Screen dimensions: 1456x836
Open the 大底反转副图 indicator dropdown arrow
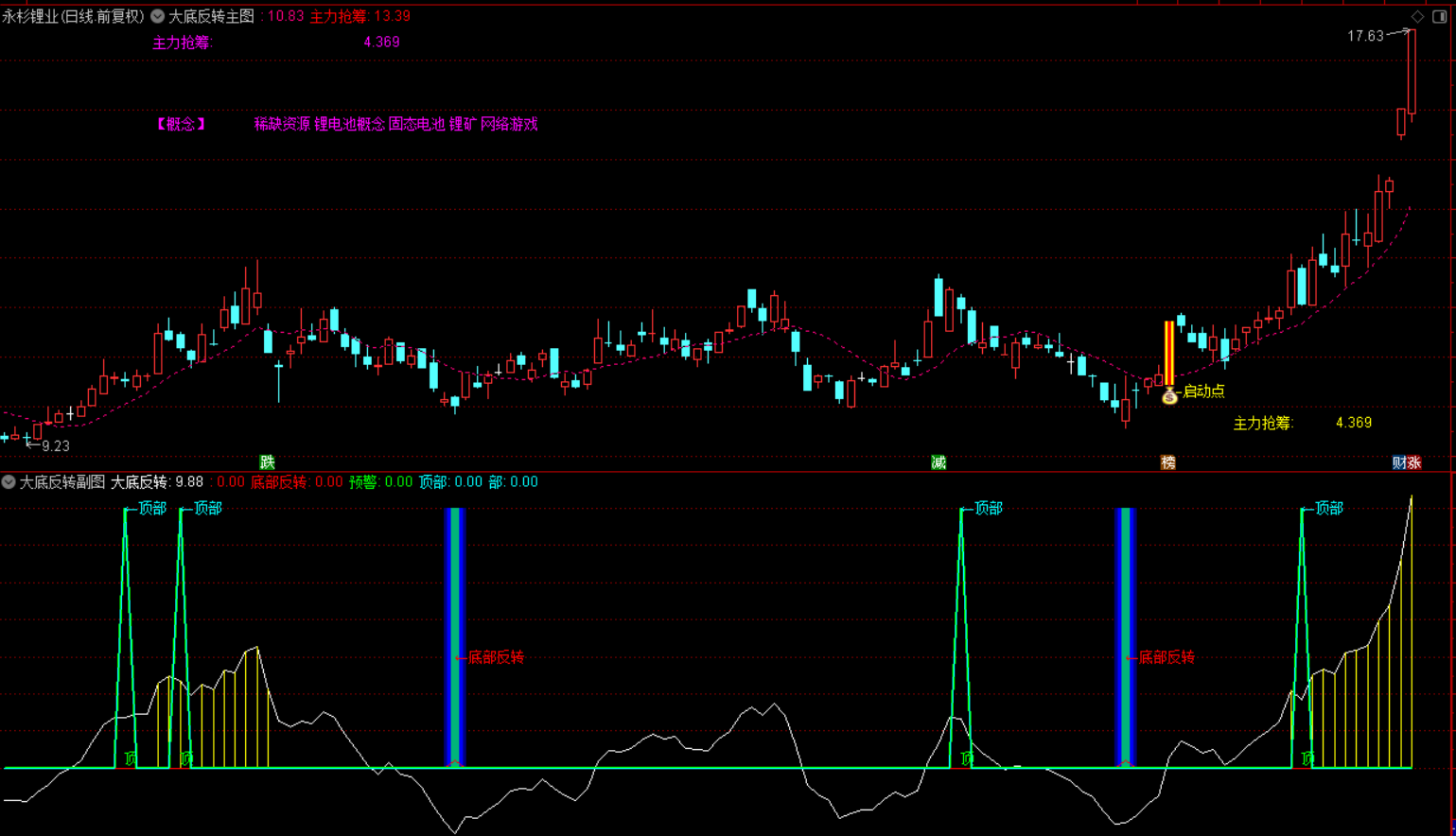[9, 482]
